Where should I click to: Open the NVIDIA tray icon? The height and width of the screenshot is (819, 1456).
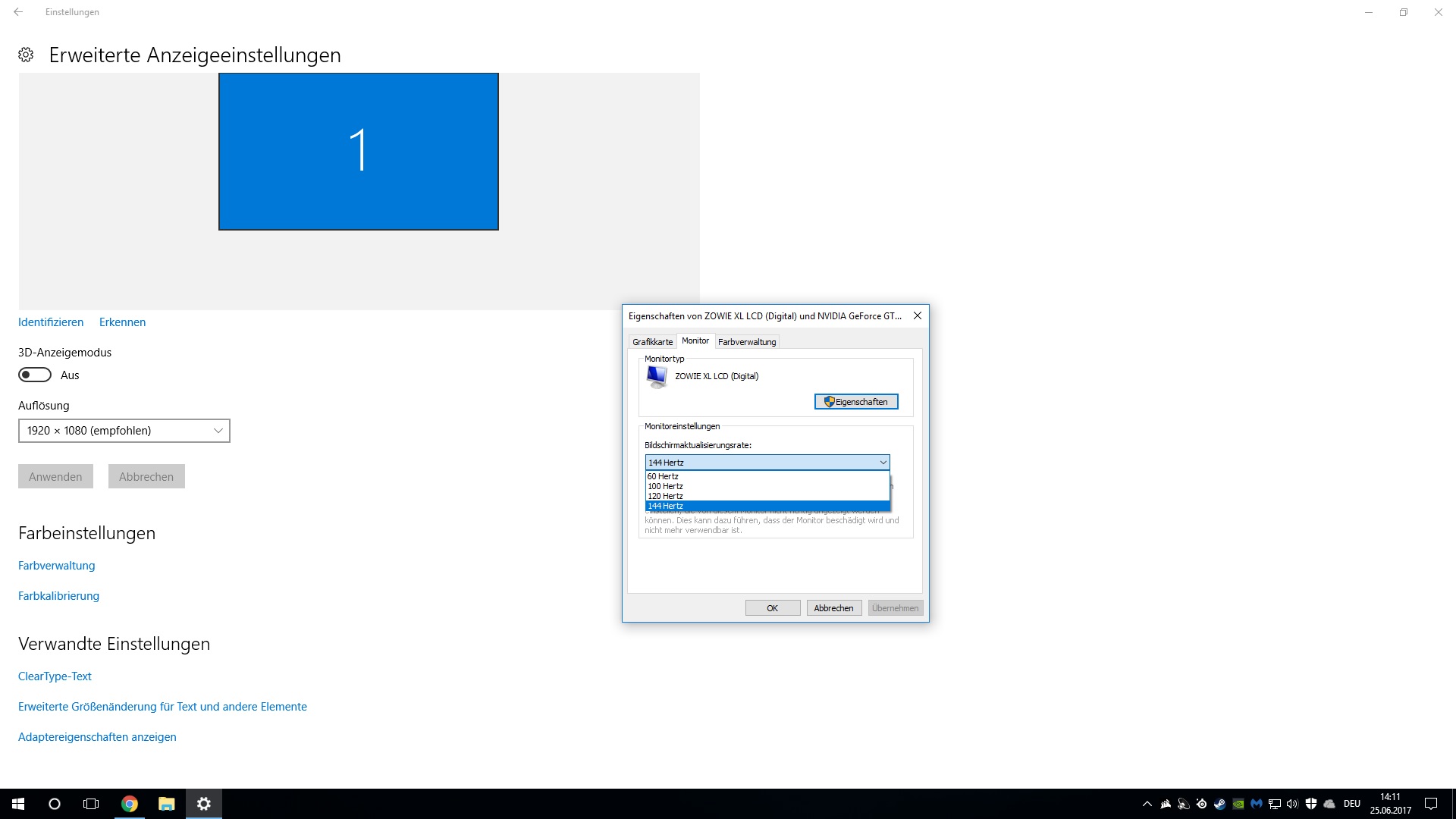[x=1238, y=804]
